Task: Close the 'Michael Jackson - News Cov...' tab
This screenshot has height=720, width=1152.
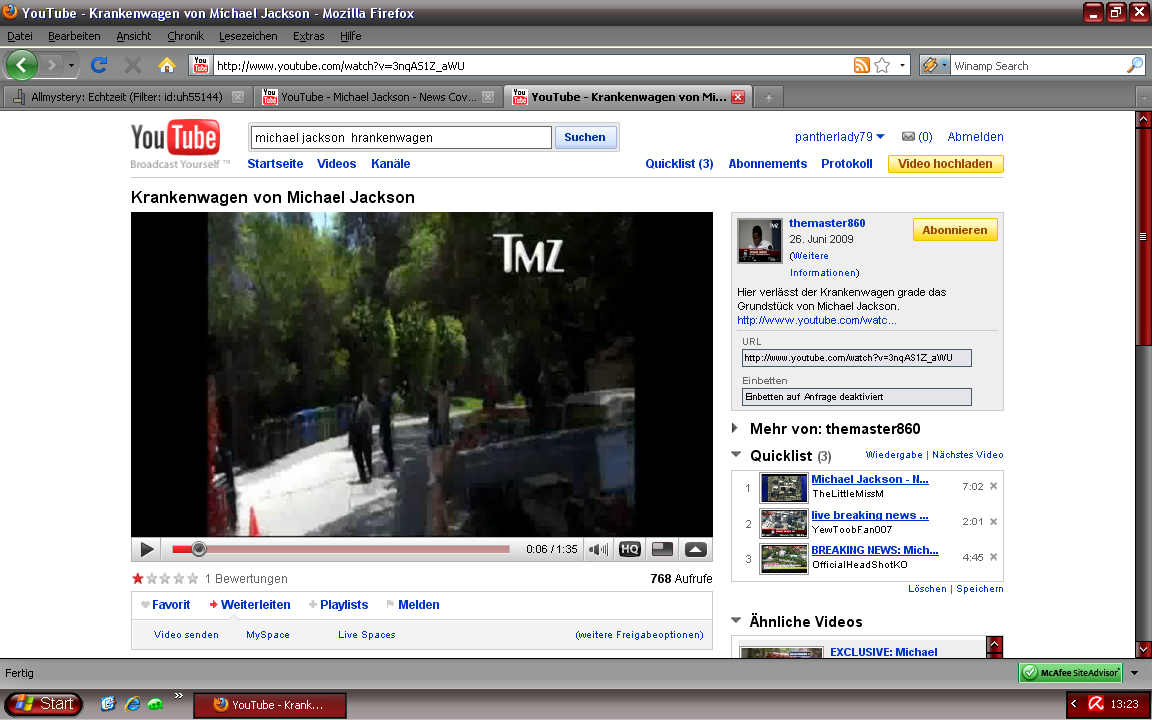Action: [x=488, y=97]
